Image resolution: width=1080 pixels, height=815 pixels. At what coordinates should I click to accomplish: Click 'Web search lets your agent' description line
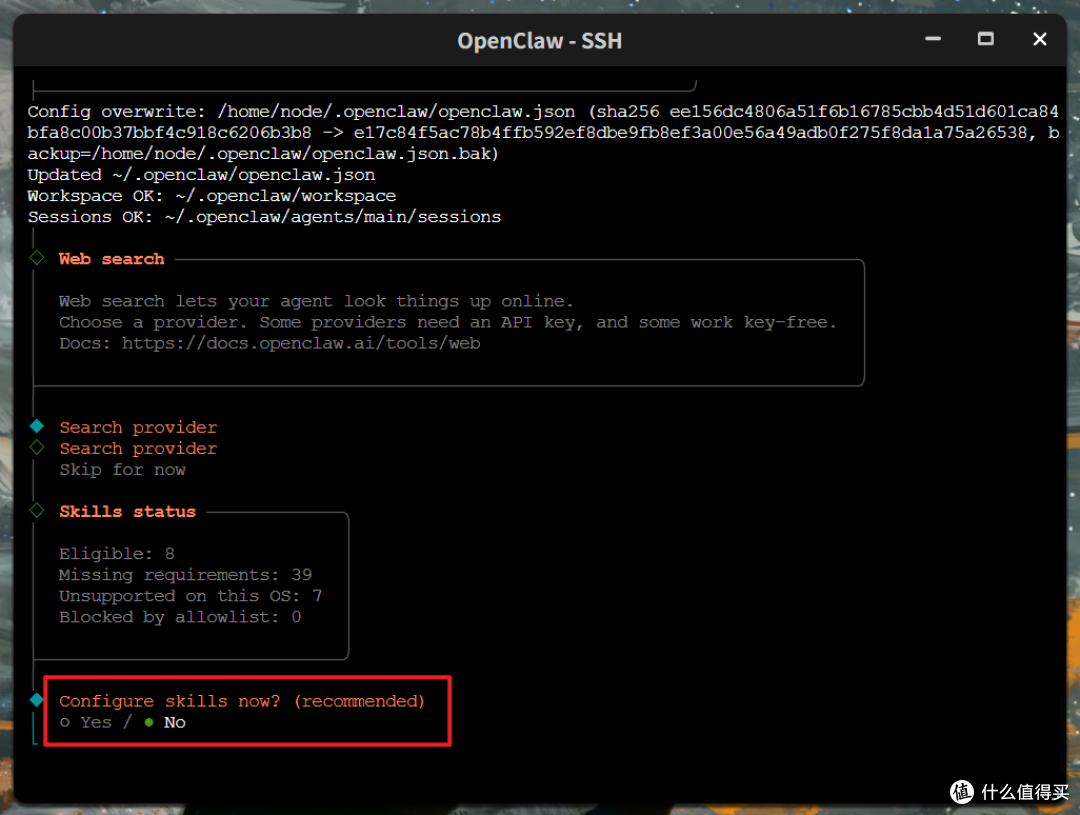pyautogui.click(x=315, y=301)
